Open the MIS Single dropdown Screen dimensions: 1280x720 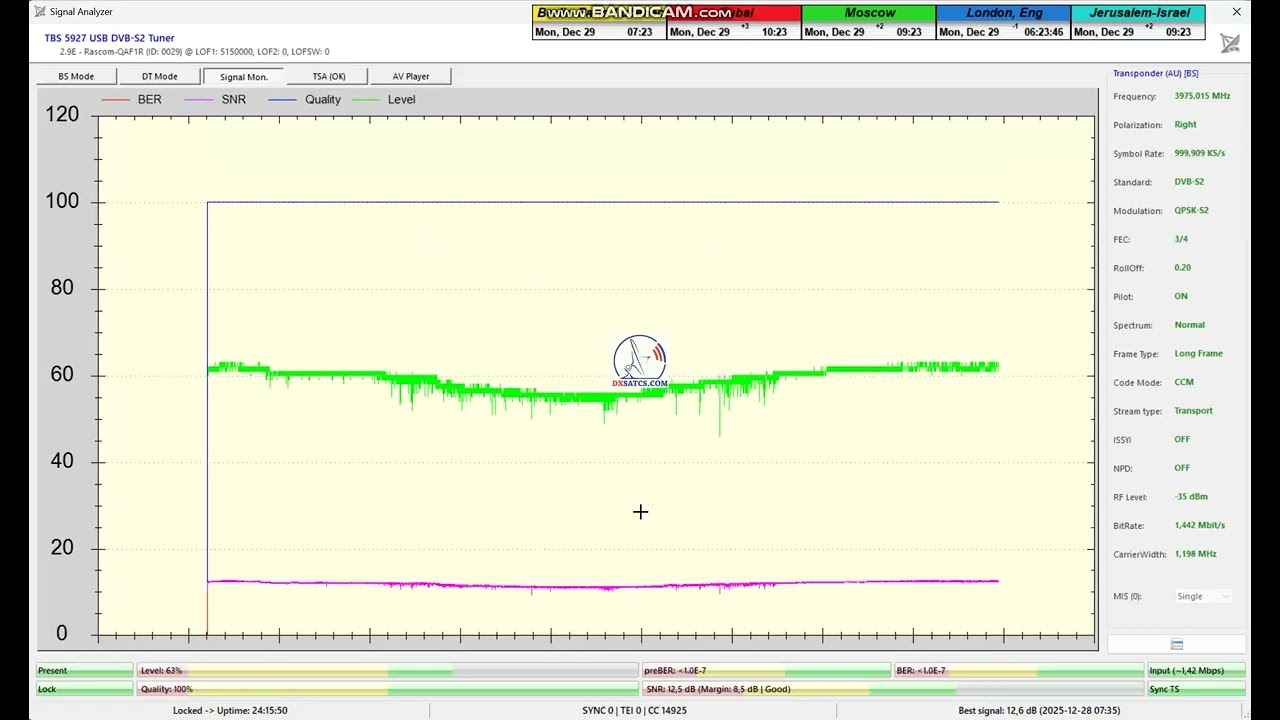(x=1203, y=596)
